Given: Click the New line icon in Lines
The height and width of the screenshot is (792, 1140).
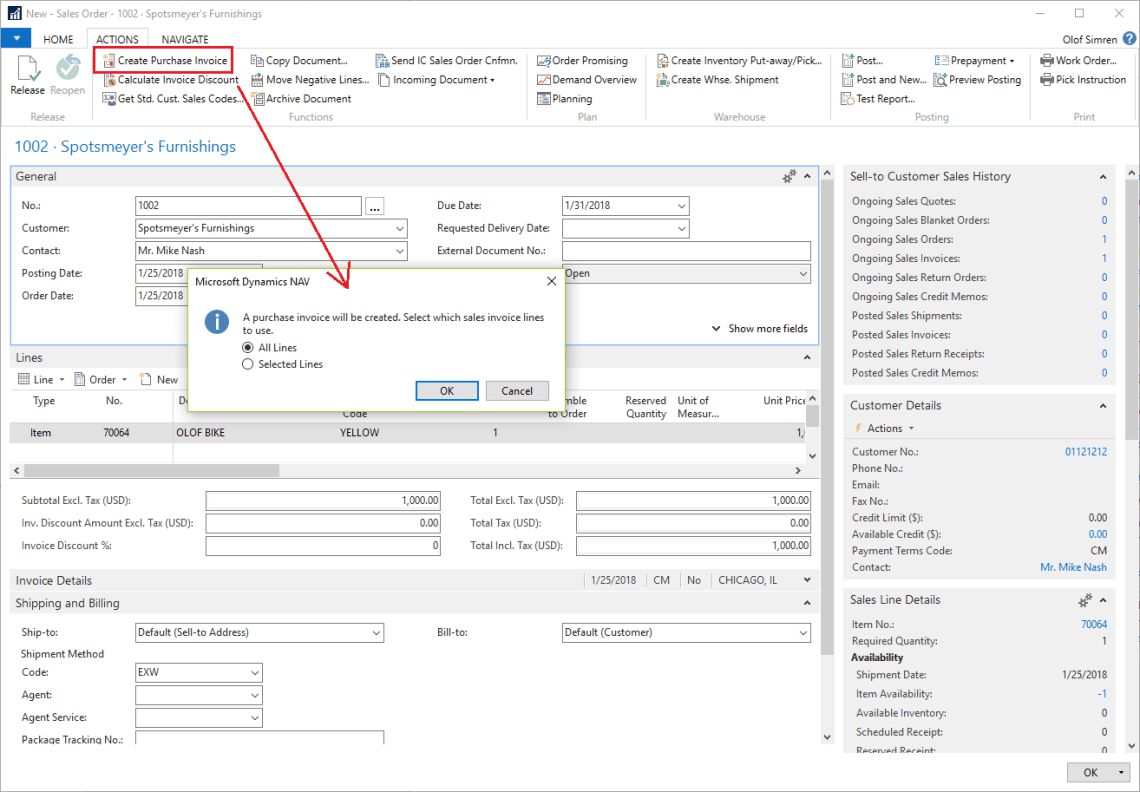Looking at the screenshot, I should pyautogui.click(x=158, y=380).
